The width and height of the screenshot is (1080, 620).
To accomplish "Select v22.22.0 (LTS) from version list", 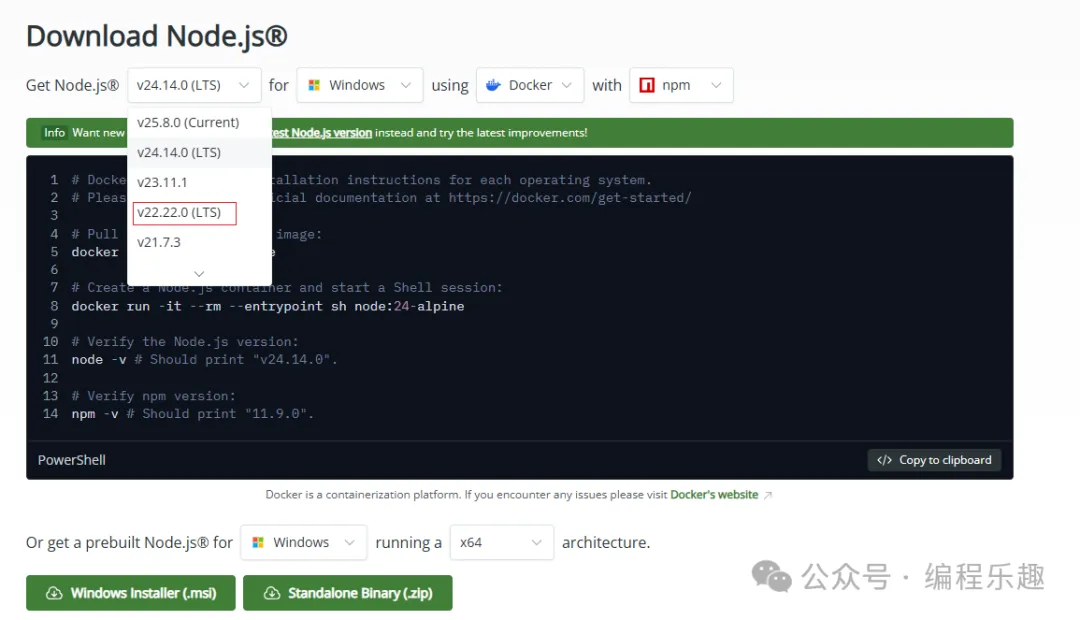I will click(x=183, y=213).
